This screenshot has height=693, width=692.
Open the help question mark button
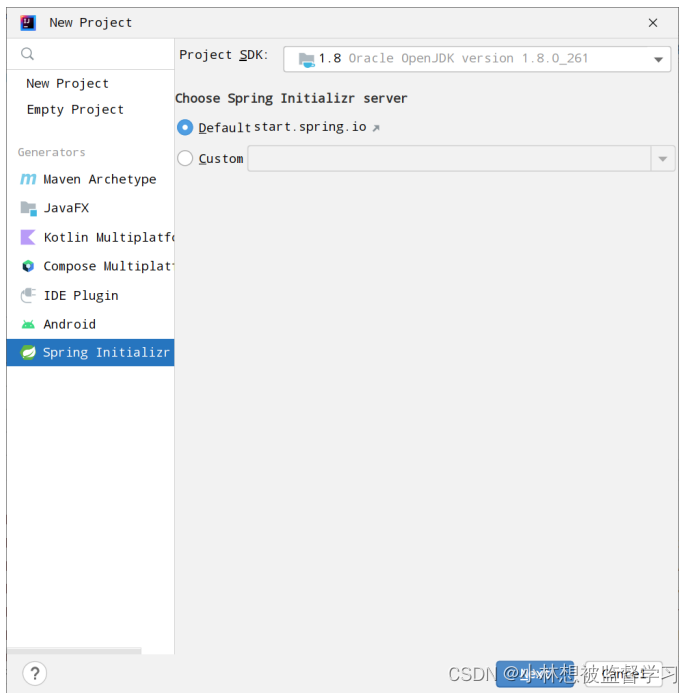[x=35, y=674]
